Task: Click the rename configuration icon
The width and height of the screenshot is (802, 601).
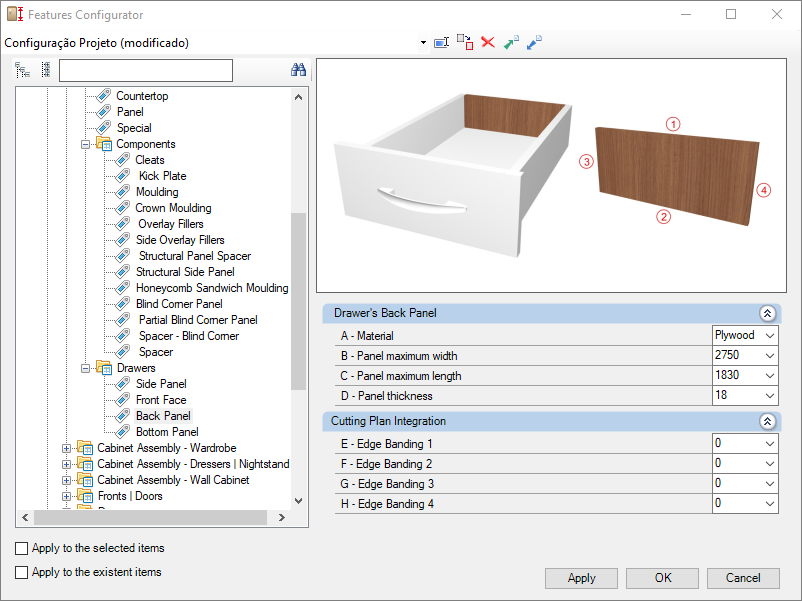Action: coord(441,43)
